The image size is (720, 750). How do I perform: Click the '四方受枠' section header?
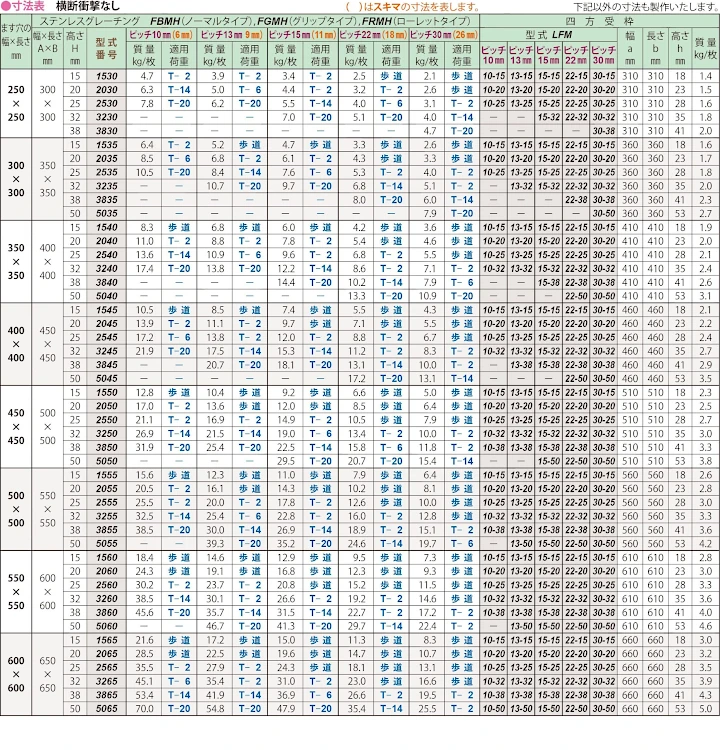tap(599, 22)
